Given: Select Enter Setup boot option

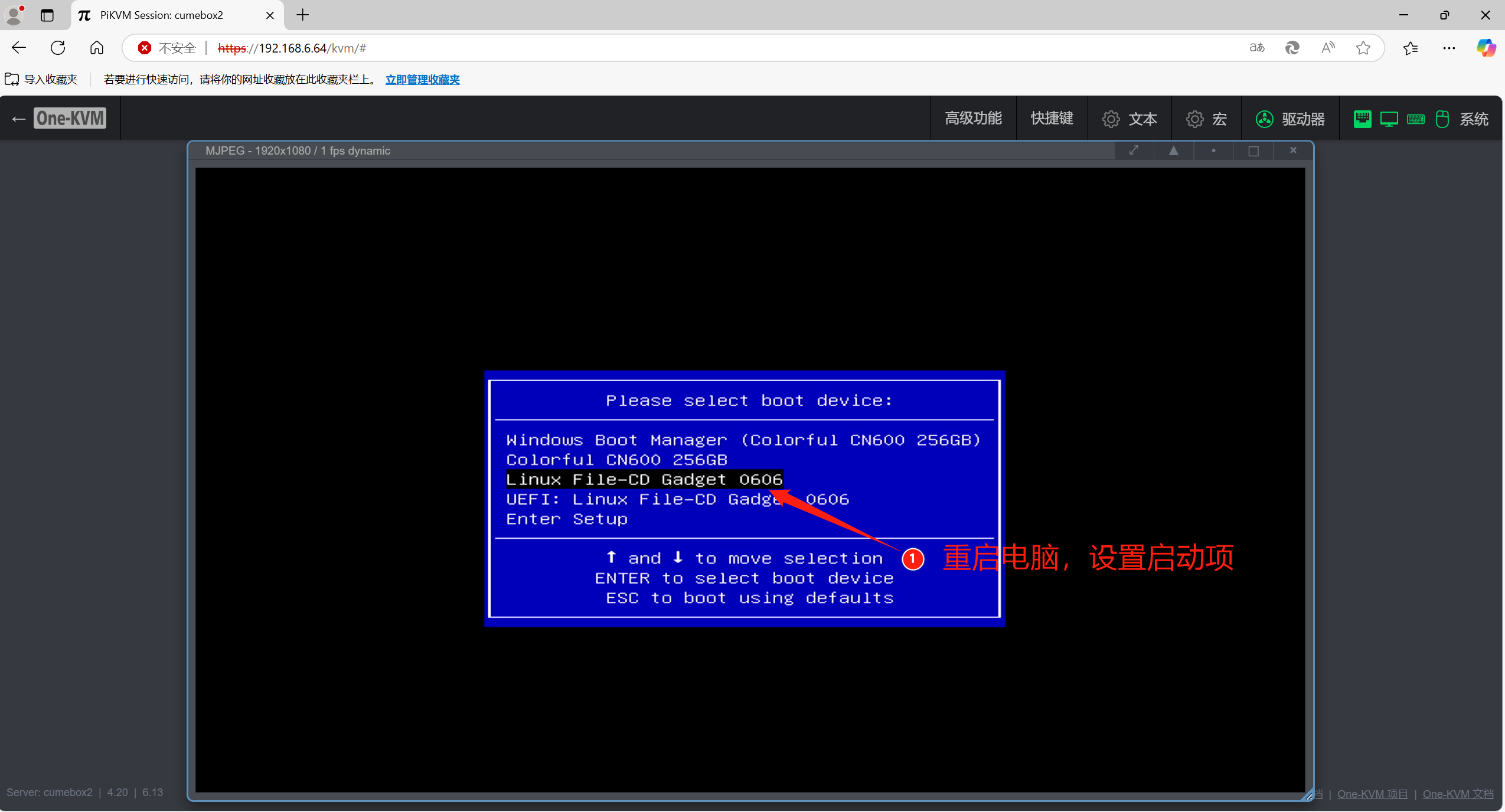Looking at the screenshot, I should point(567,519).
